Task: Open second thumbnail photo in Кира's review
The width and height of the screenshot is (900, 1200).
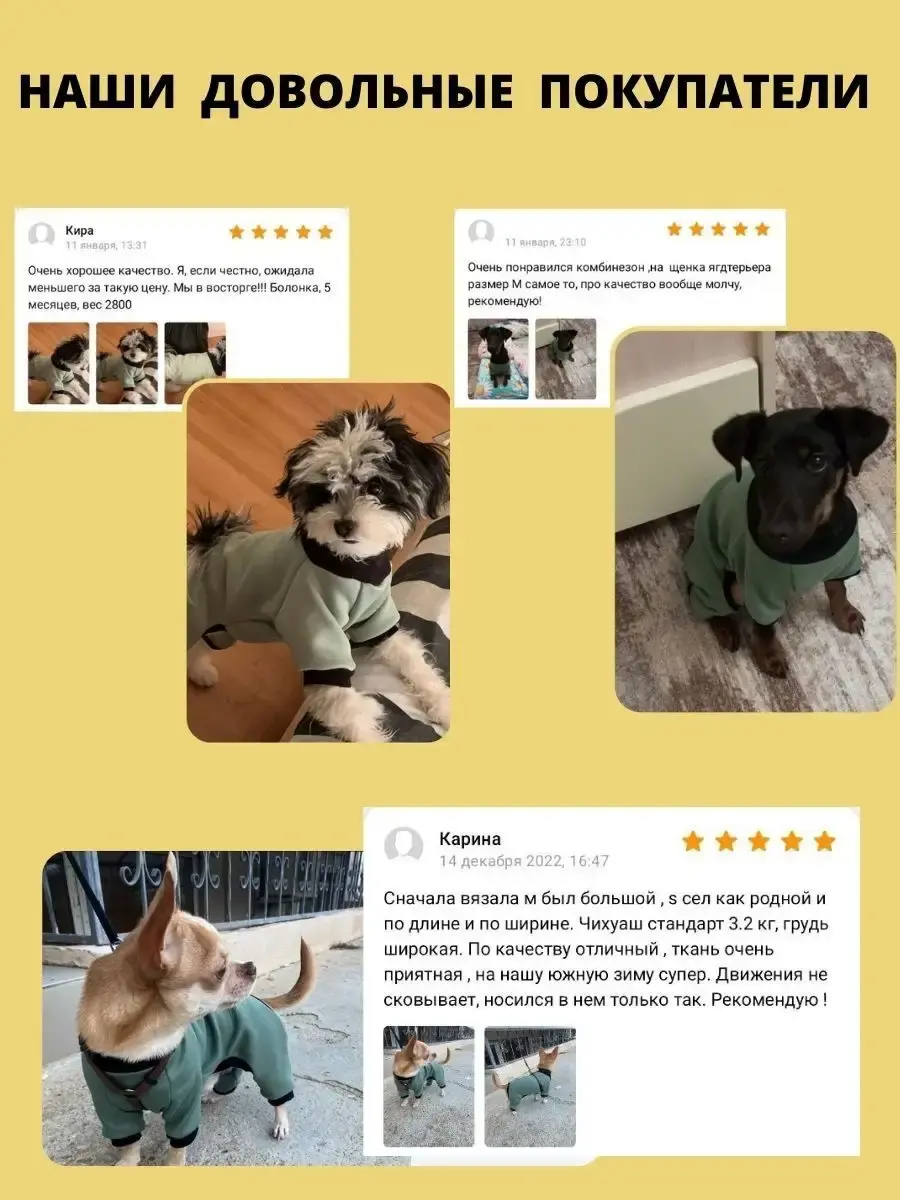Action: coord(127,363)
